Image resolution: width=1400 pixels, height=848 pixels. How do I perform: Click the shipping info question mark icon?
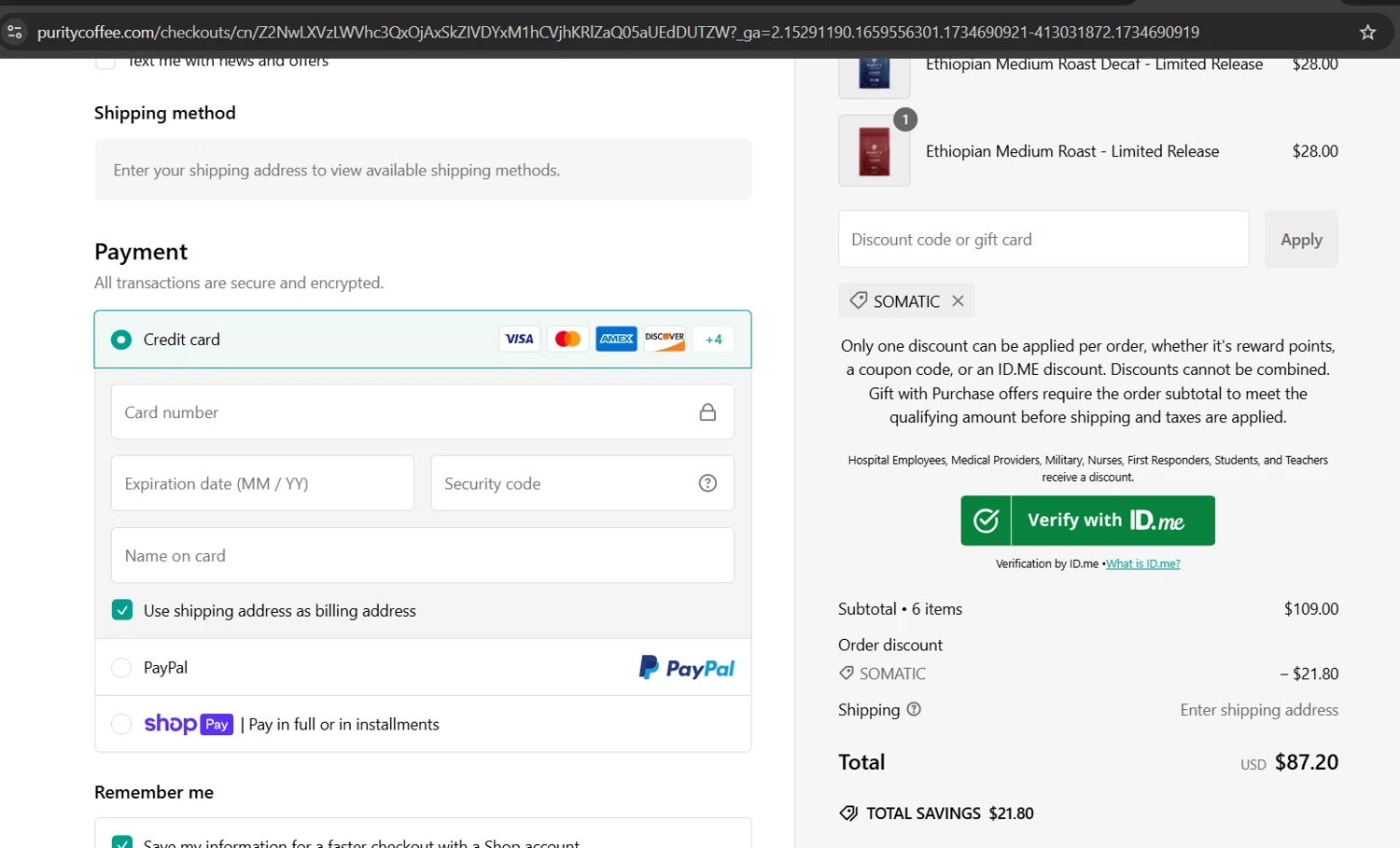point(914,709)
